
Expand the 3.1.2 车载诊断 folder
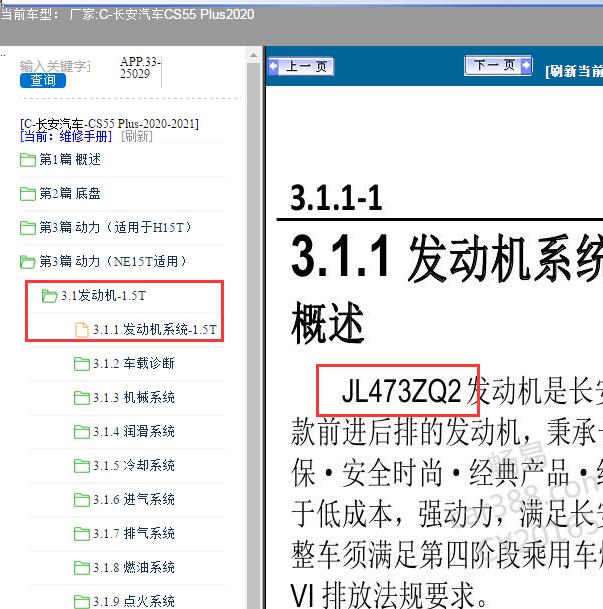134,364
